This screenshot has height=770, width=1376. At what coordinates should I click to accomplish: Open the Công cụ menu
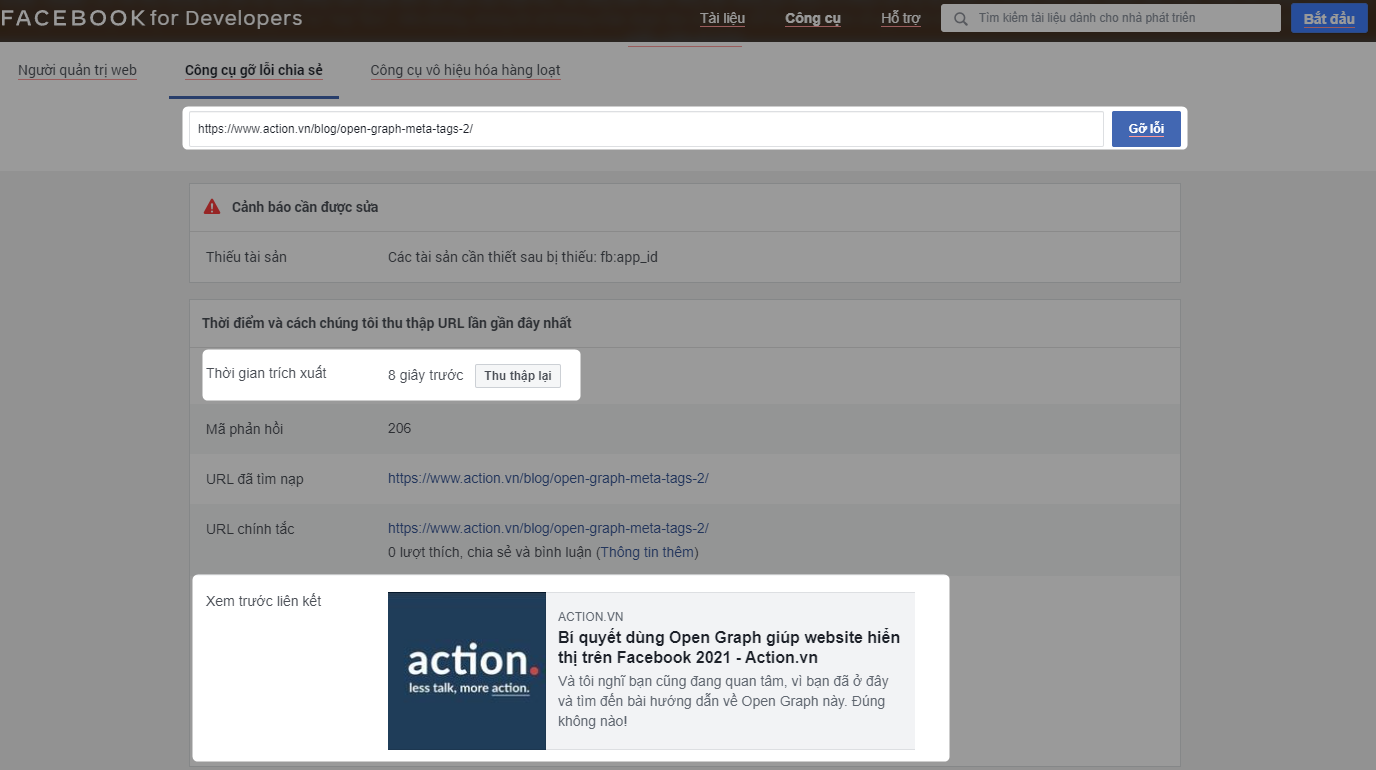pos(813,18)
